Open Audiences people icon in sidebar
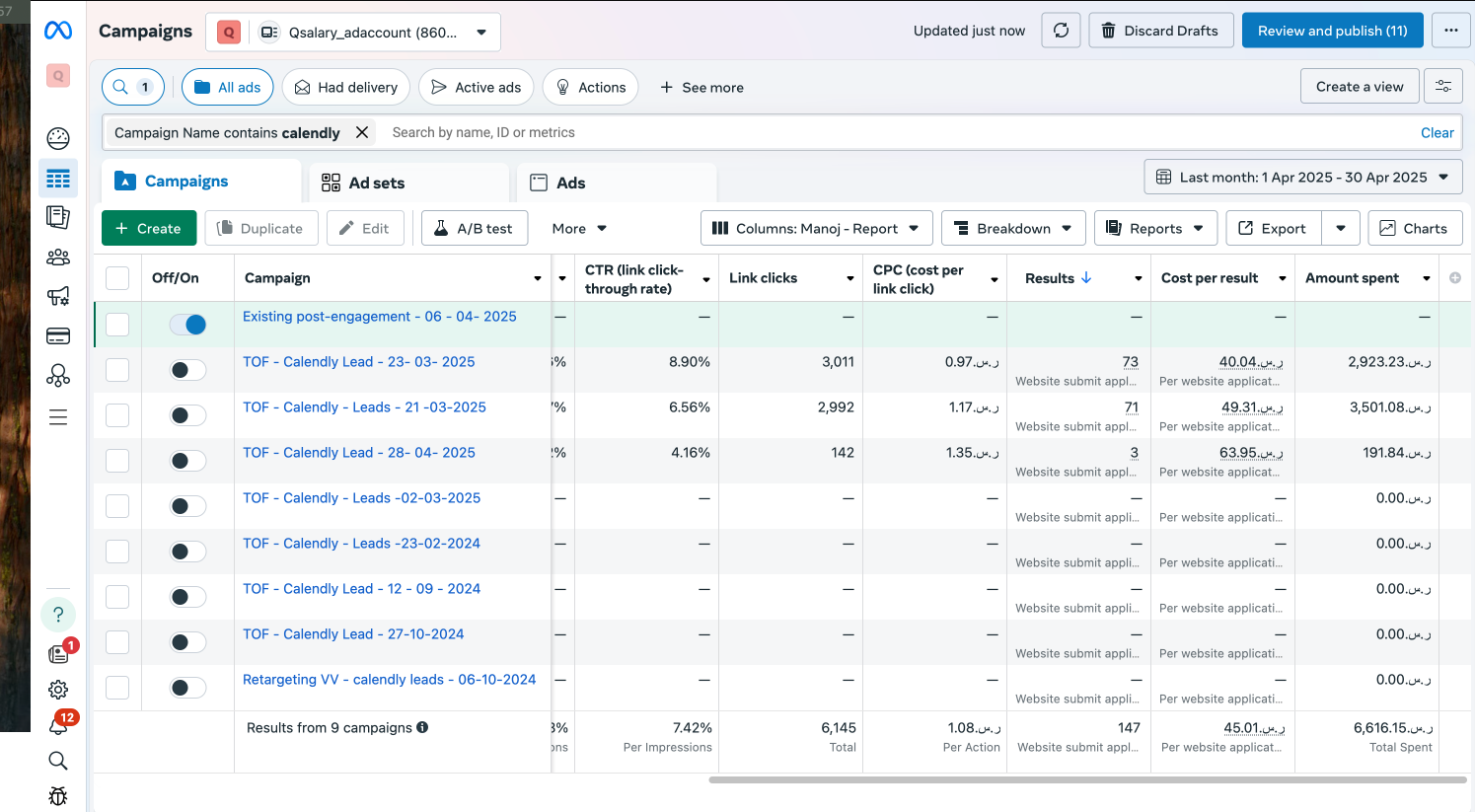 tap(58, 258)
